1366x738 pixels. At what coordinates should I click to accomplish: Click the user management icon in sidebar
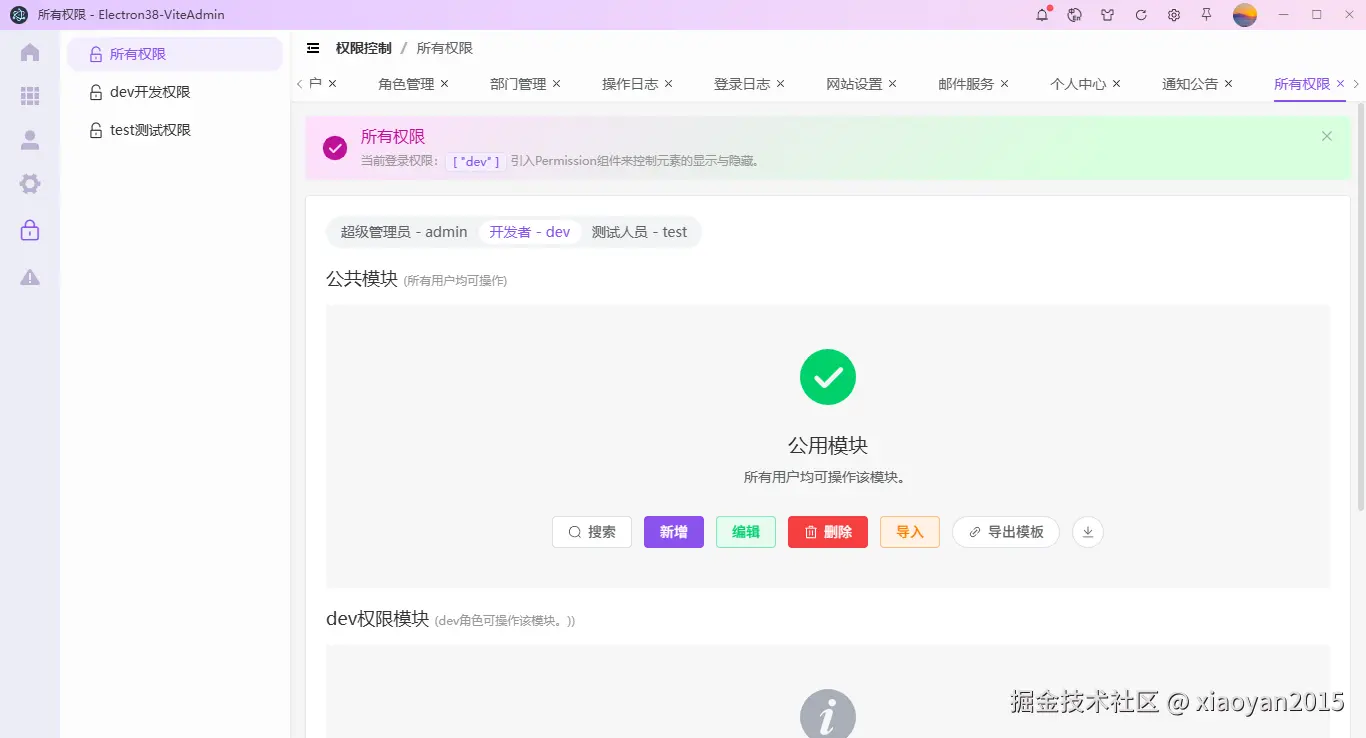tap(30, 139)
